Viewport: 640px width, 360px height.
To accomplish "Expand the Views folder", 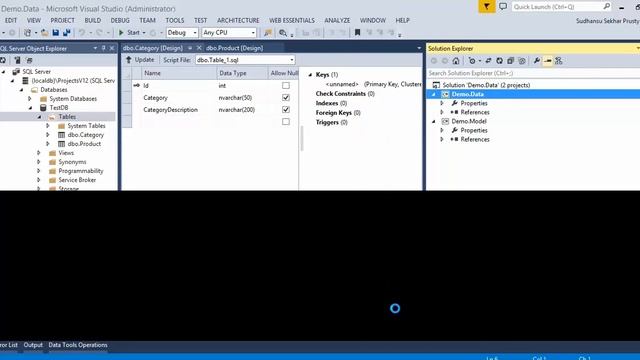I will pyautogui.click(x=39, y=153).
